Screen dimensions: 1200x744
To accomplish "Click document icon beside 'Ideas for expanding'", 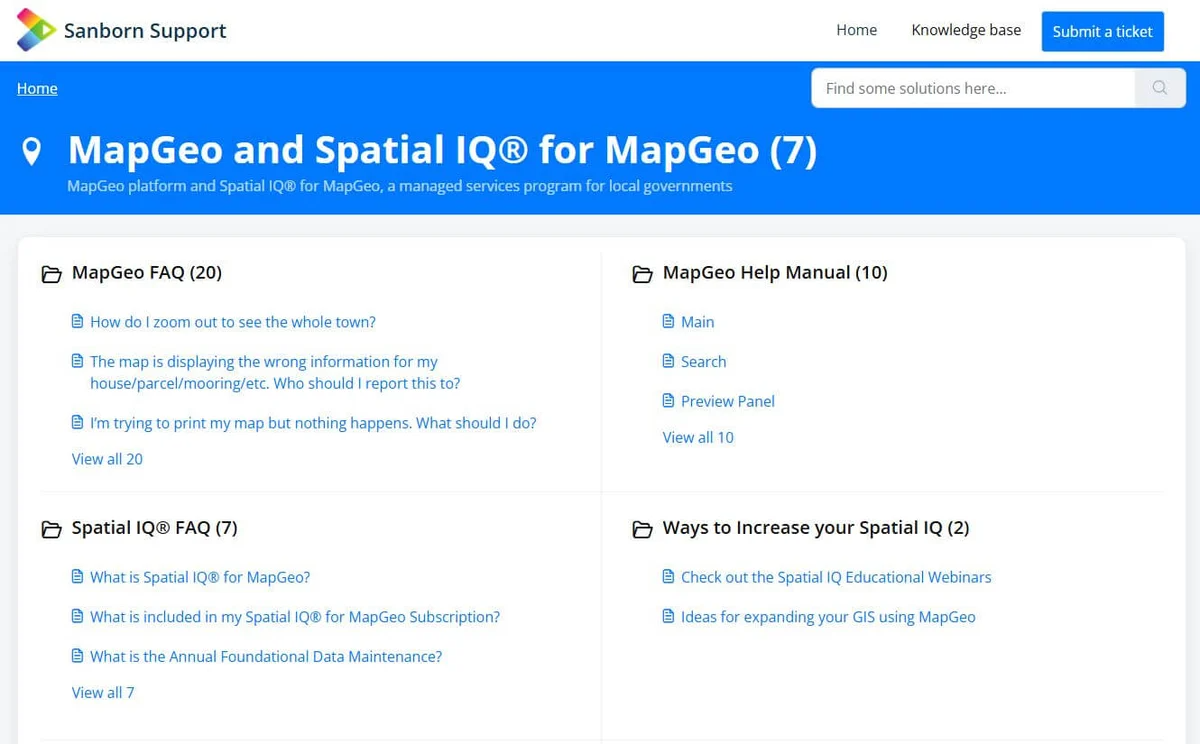I will pos(668,616).
